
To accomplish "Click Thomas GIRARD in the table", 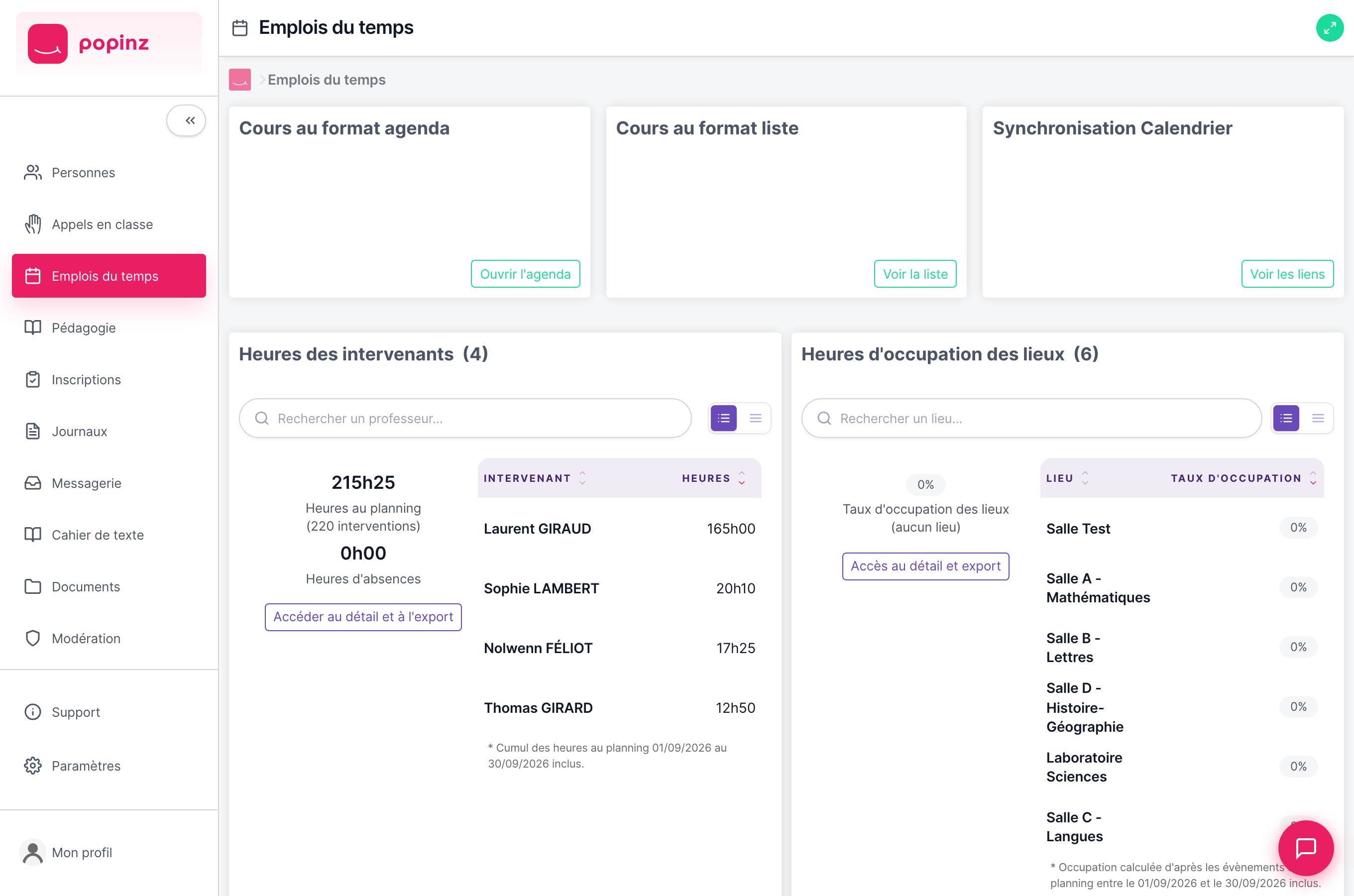I will (x=538, y=708).
